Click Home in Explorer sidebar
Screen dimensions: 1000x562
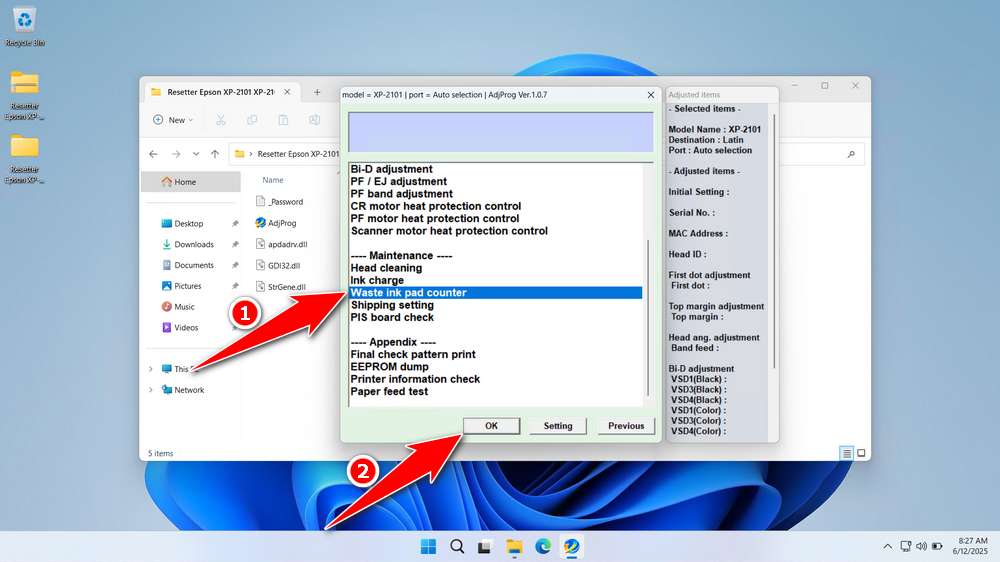coord(191,182)
